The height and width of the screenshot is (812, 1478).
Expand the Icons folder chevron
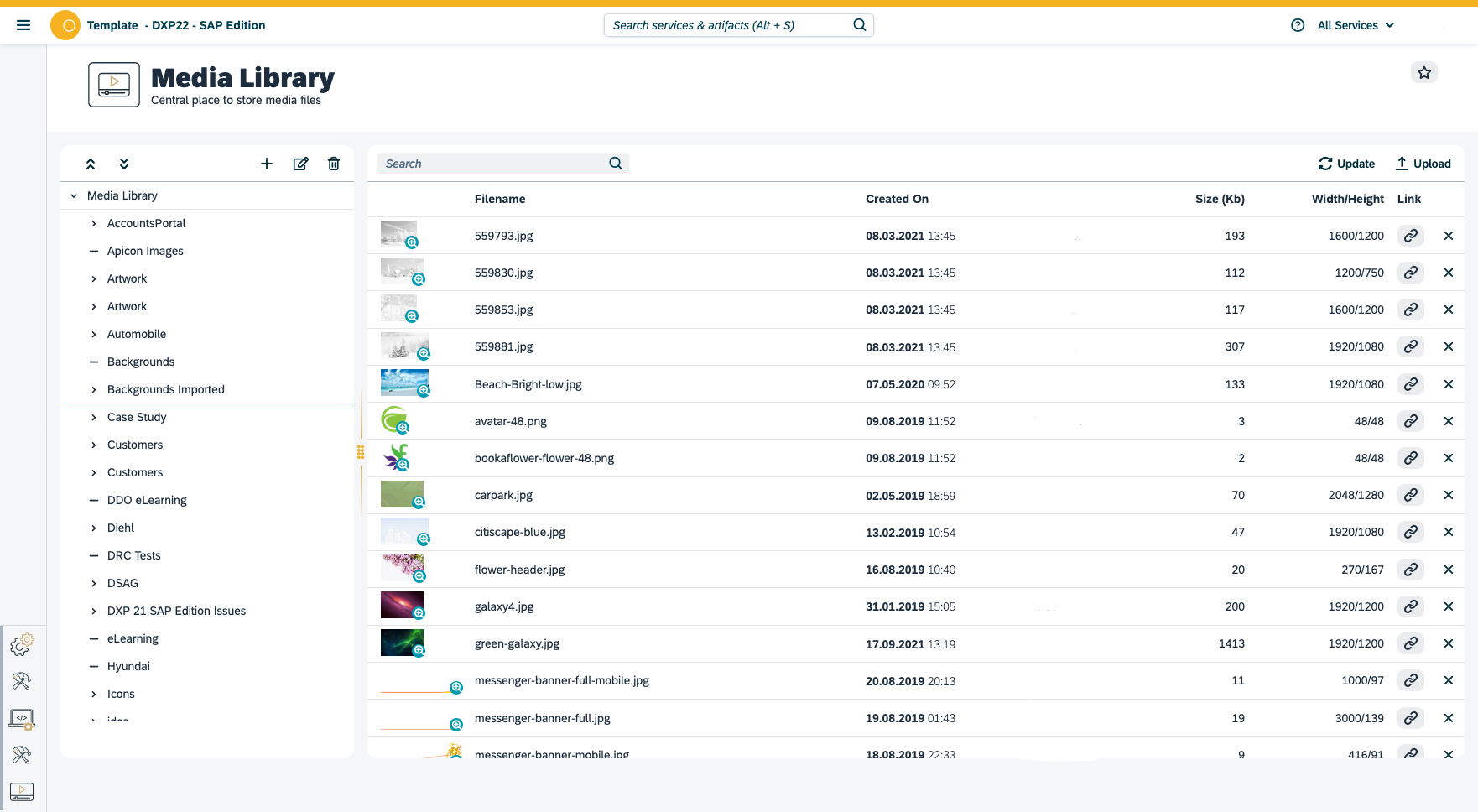[x=94, y=694]
